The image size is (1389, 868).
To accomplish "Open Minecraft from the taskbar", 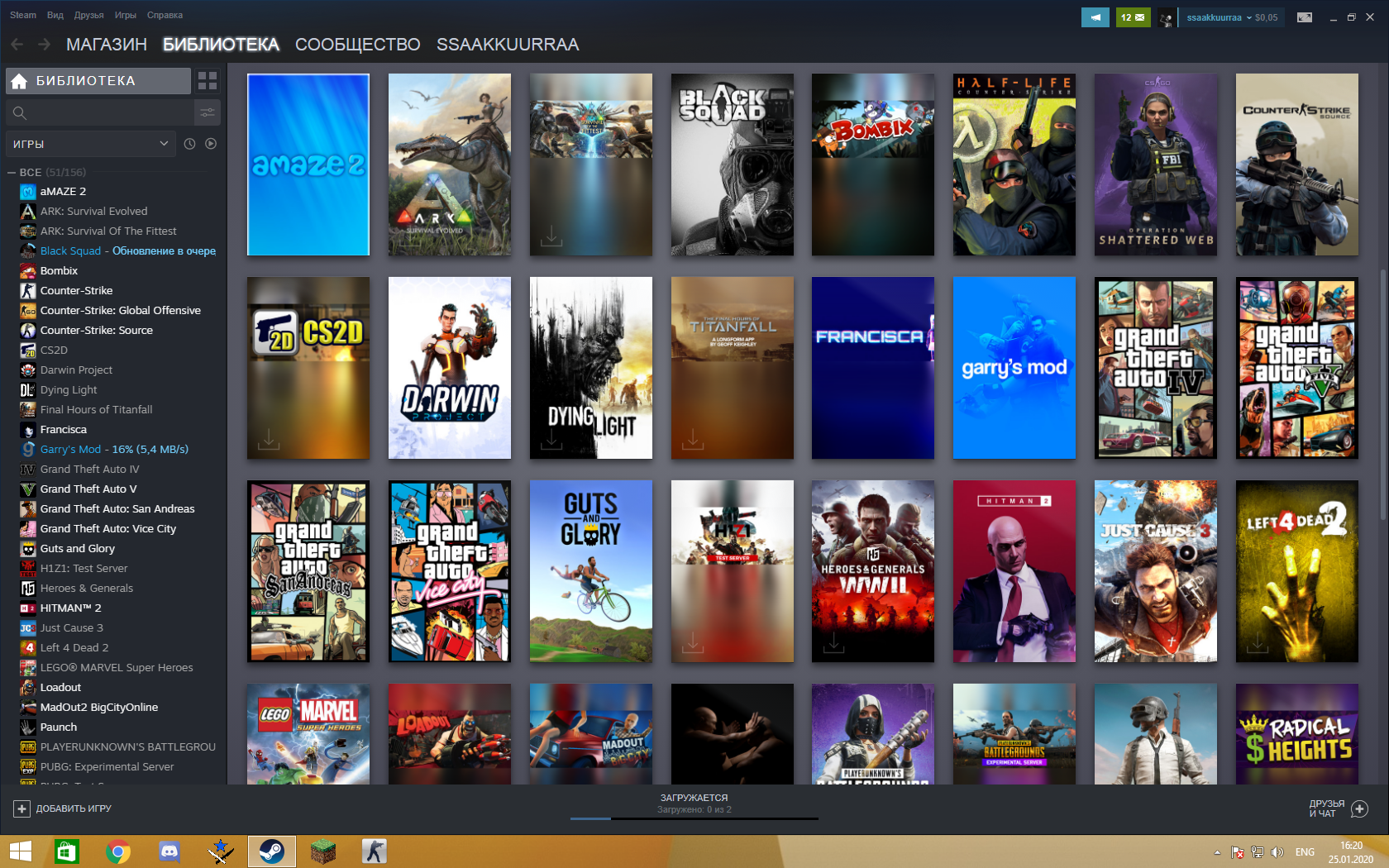I will coord(323,851).
